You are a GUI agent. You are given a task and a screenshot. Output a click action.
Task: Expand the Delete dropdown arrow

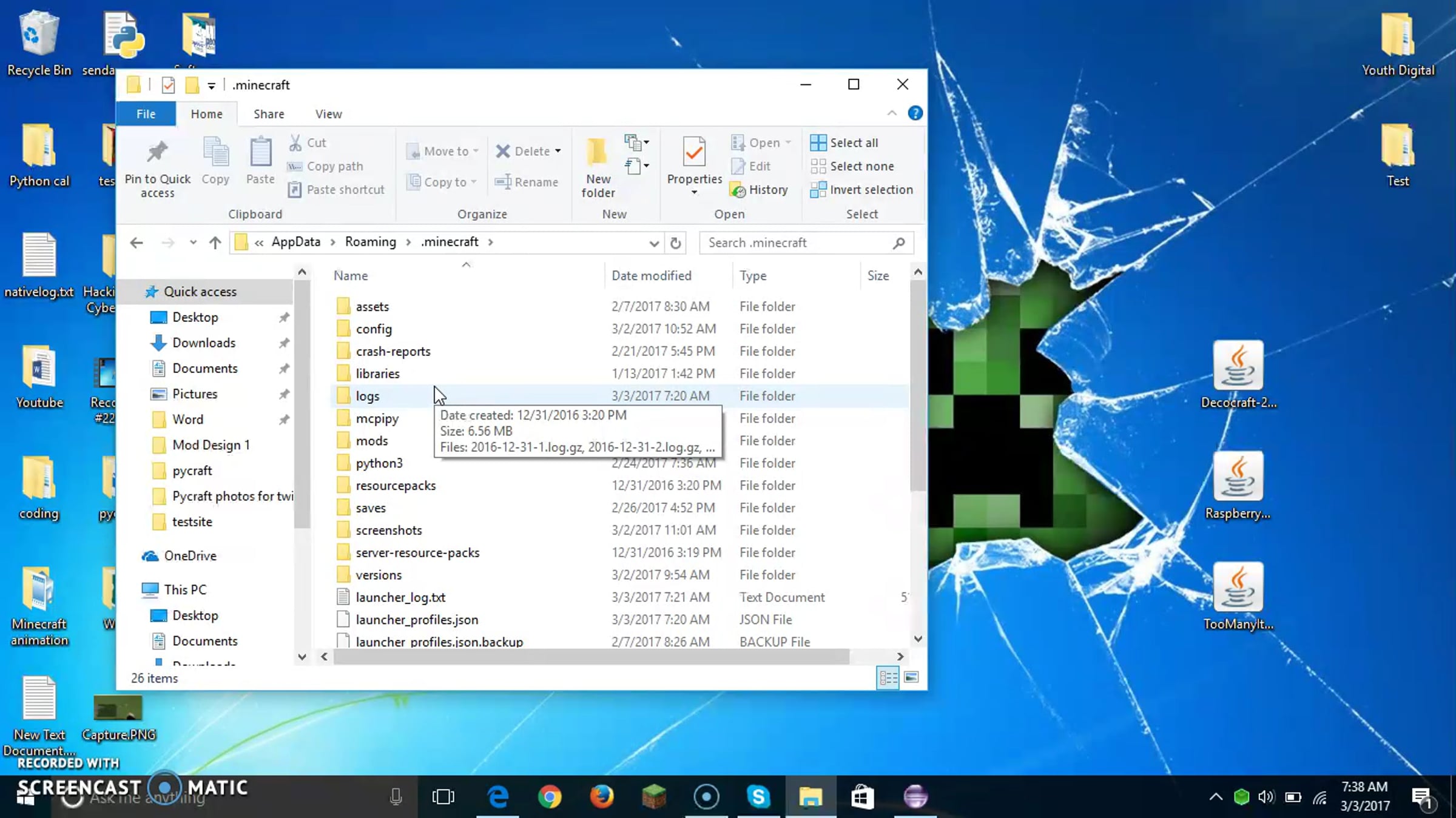coord(558,151)
